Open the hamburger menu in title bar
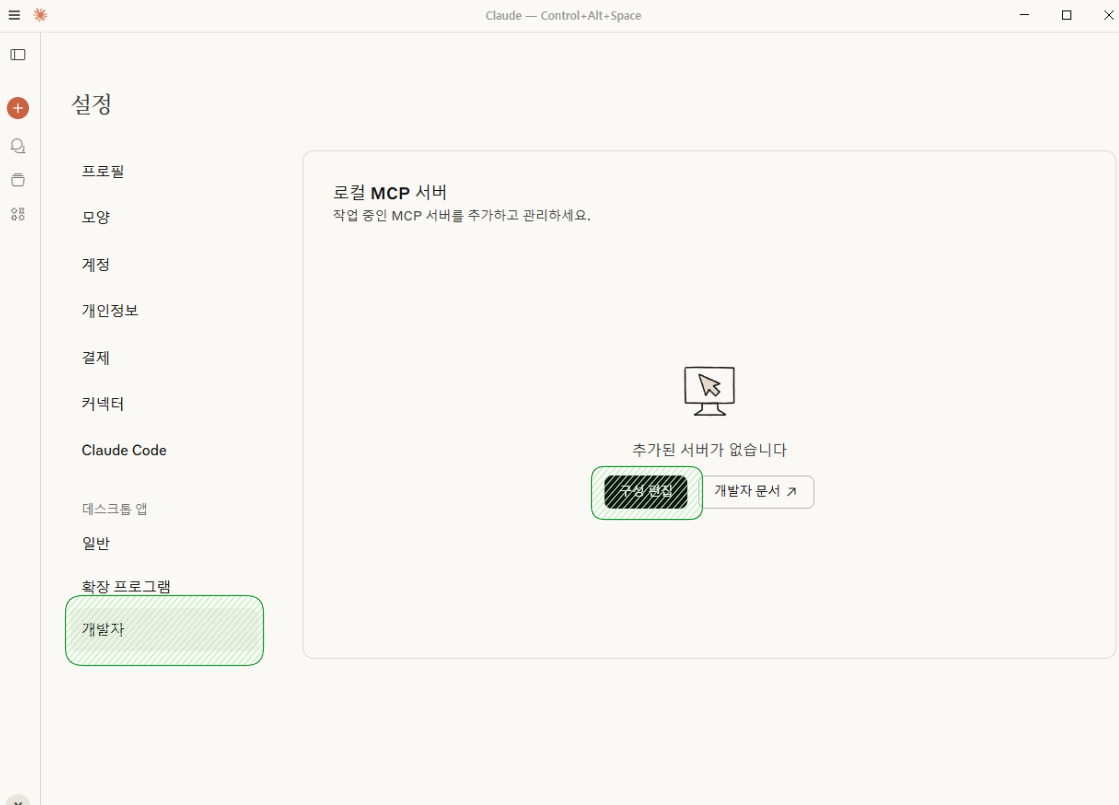 click(14, 15)
